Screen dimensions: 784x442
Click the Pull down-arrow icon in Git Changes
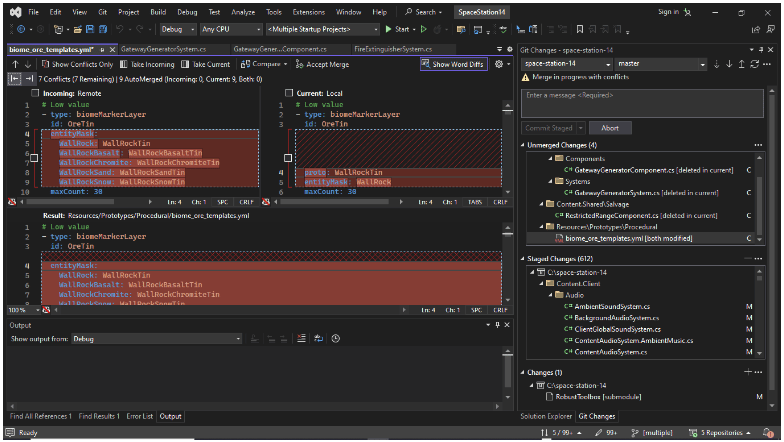click(729, 64)
